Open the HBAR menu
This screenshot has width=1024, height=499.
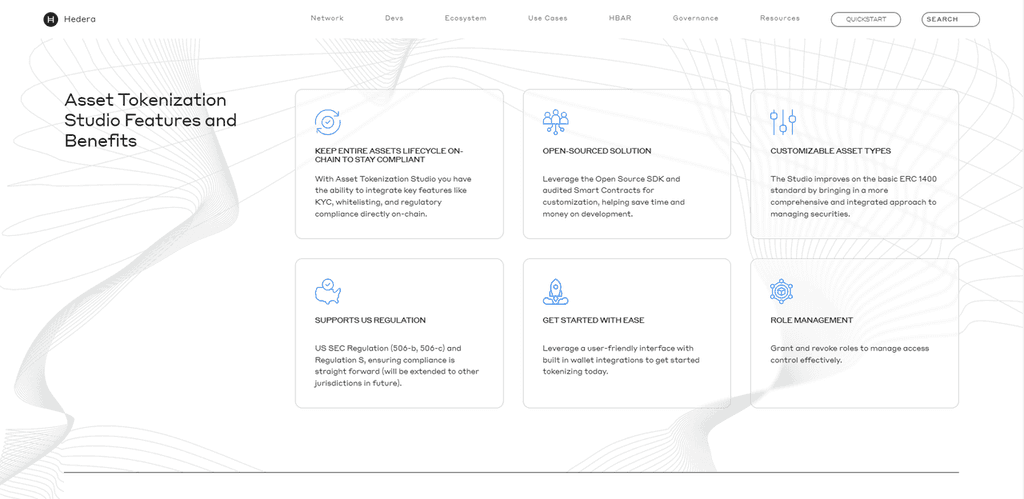click(x=620, y=18)
